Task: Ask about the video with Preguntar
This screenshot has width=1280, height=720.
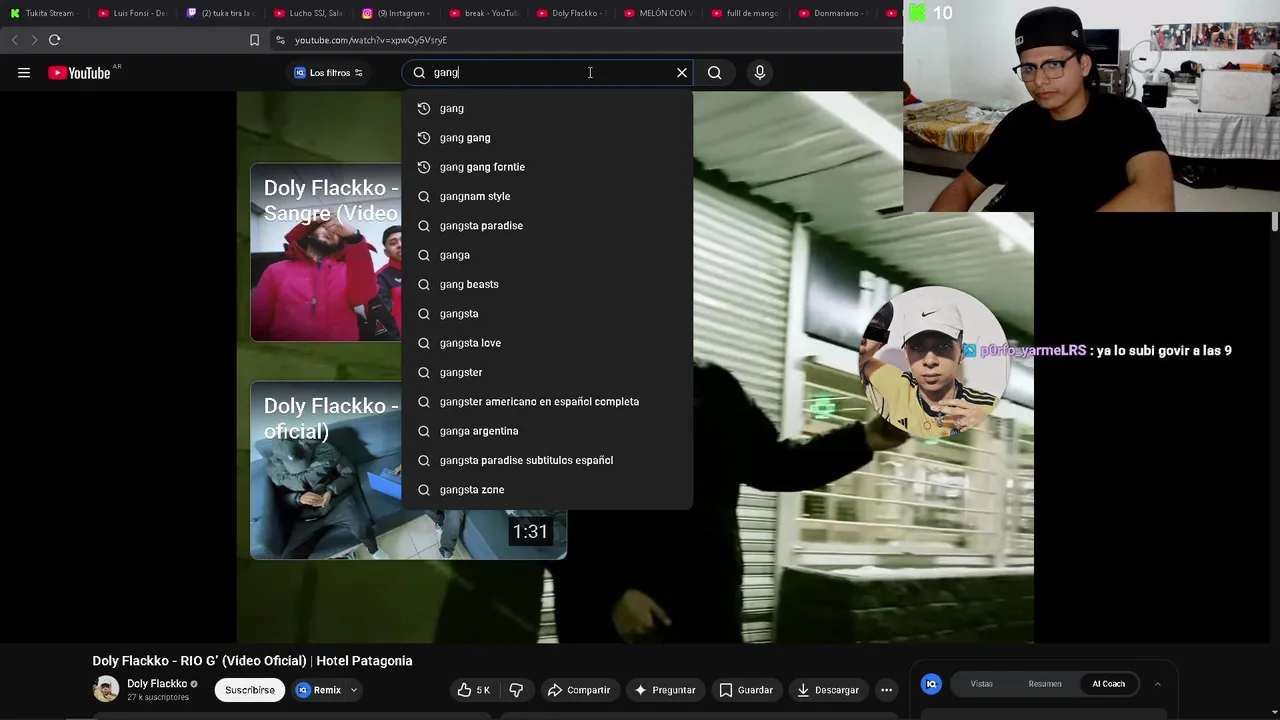Action: (665, 690)
